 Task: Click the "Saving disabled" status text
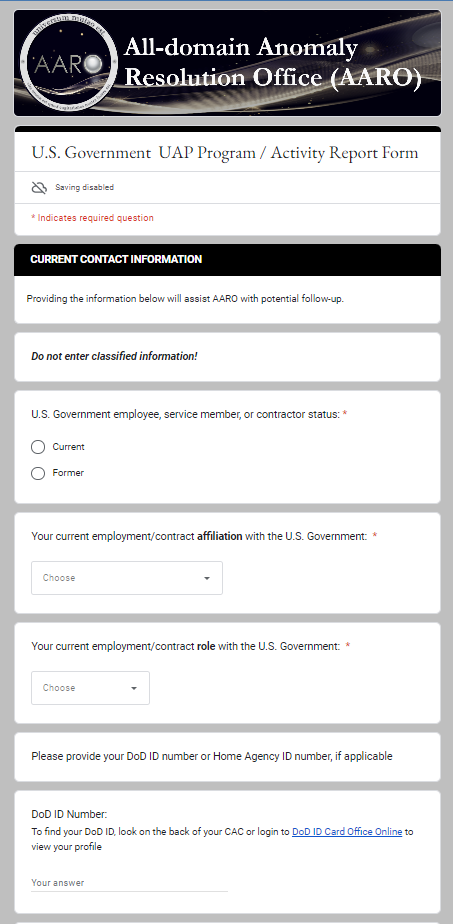(84, 187)
